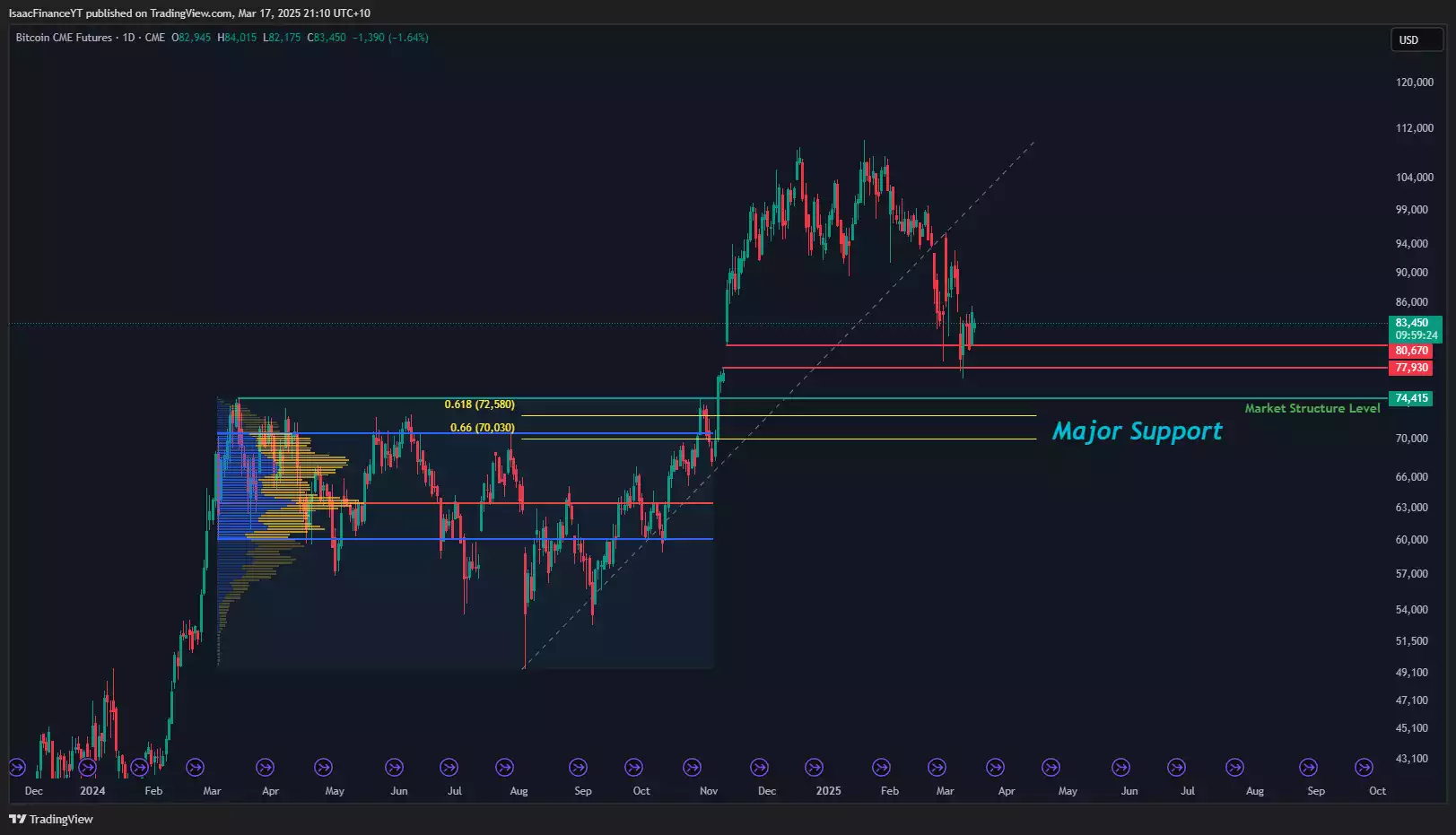Image resolution: width=1456 pixels, height=835 pixels.
Task: Click the TradingView text link at the bottom
Action: coord(60,819)
